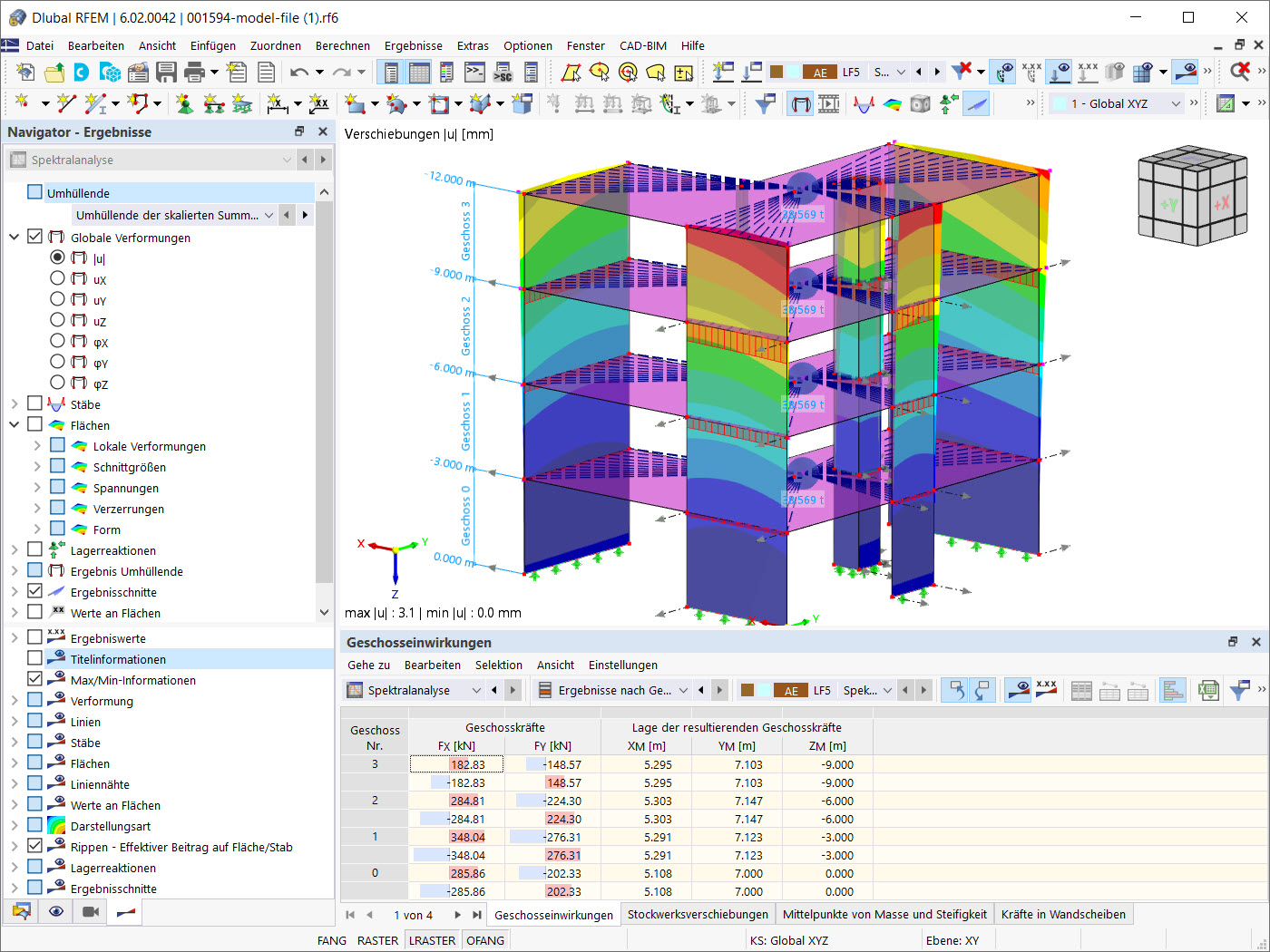Select the new opening tool
This screenshot has width=1270, height=952.
(x=439, y=104)
